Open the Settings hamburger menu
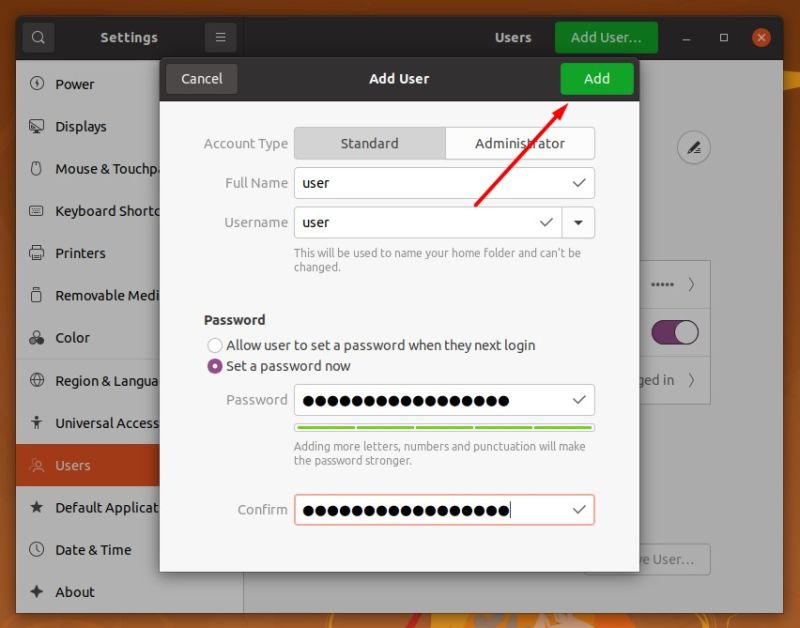This screenshot has height=628, width=800. pos(219,37)
